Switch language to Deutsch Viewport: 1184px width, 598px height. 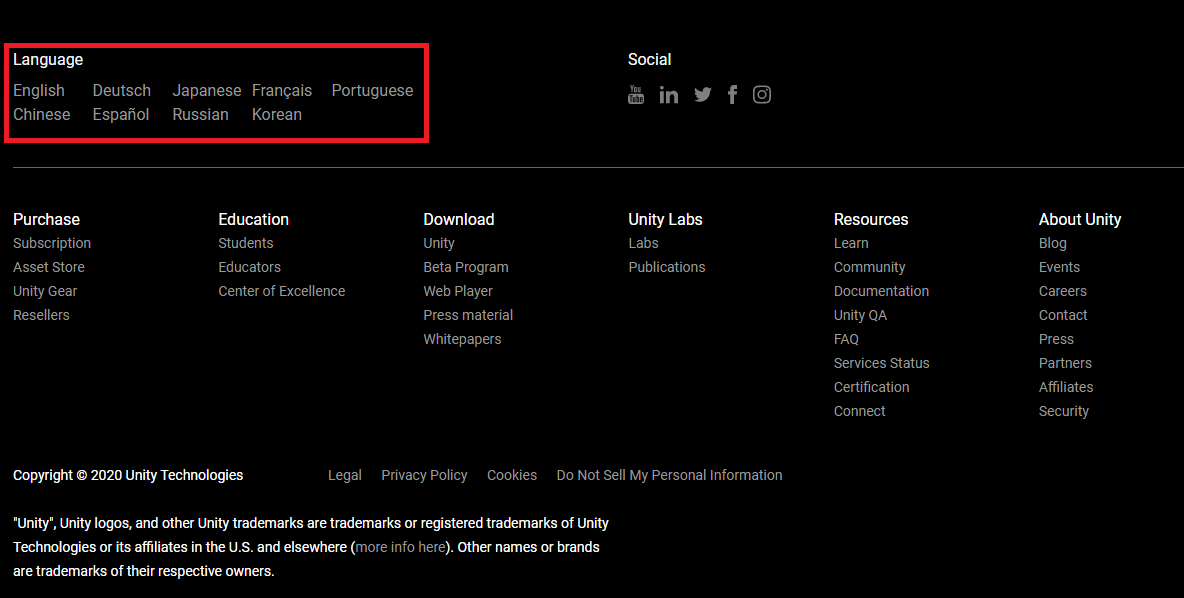click(x=122, y=91)
